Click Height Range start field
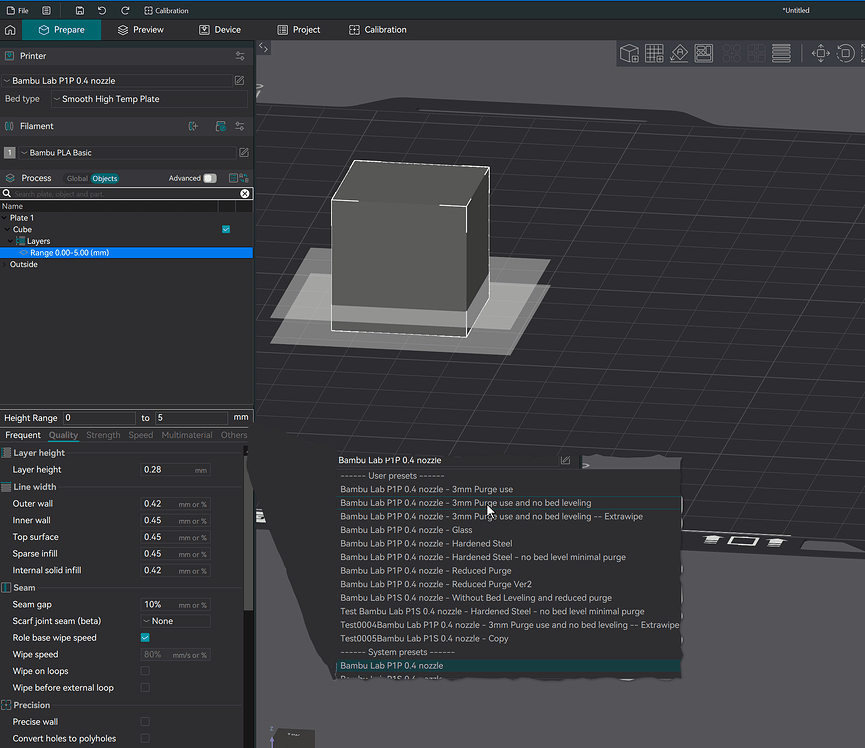This screenshot has width=865, height=748. coord(99,418)
